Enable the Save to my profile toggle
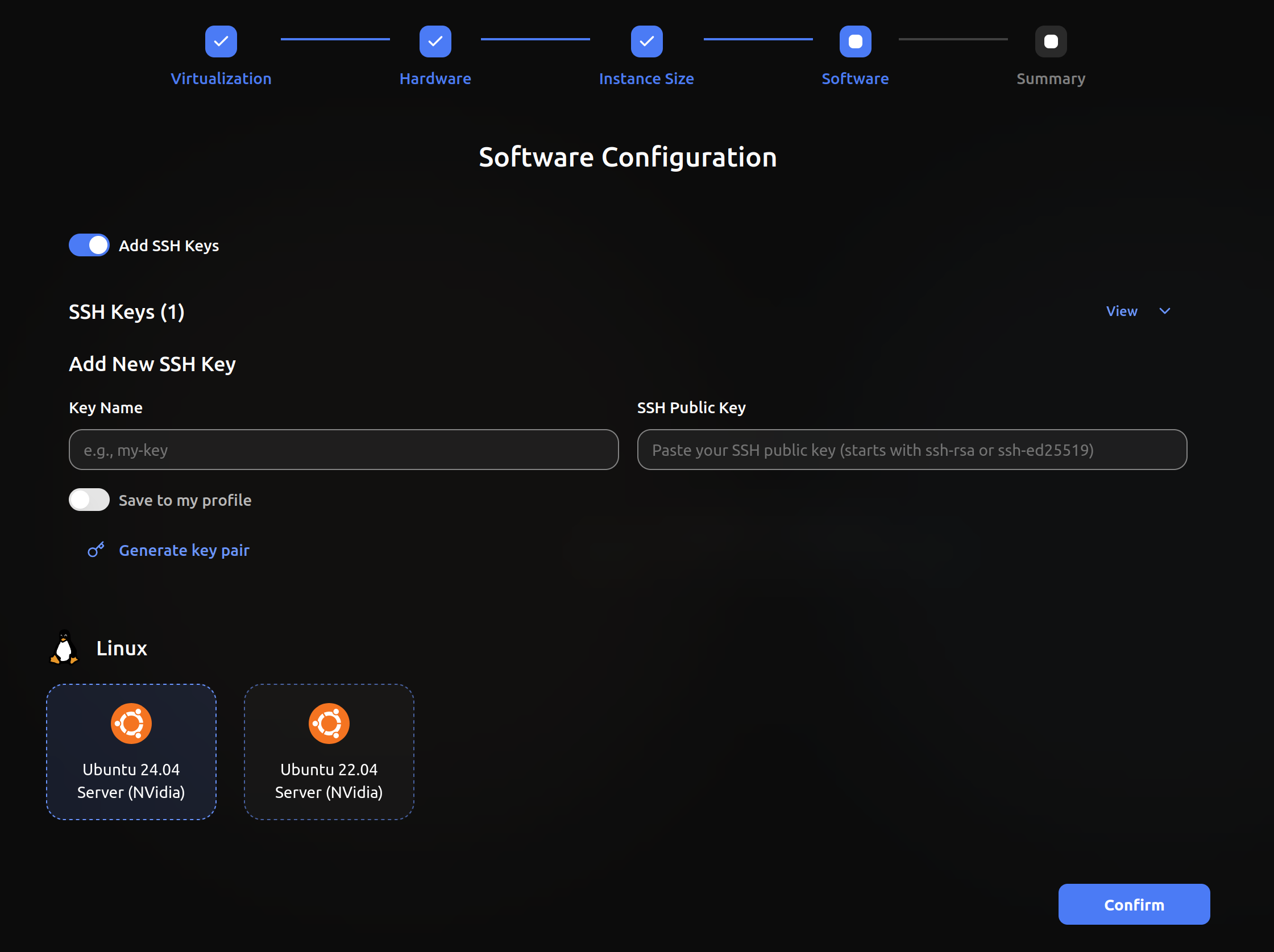 click(x=89, y=500)
